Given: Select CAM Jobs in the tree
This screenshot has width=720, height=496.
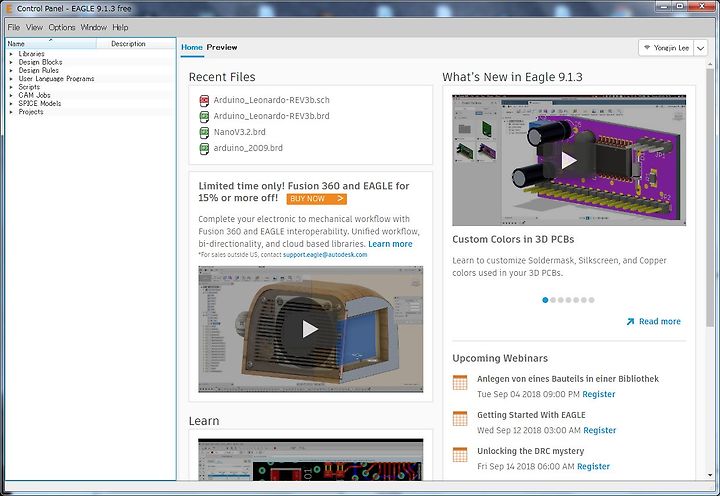Looking at the screenshot, I should [34, 96].
